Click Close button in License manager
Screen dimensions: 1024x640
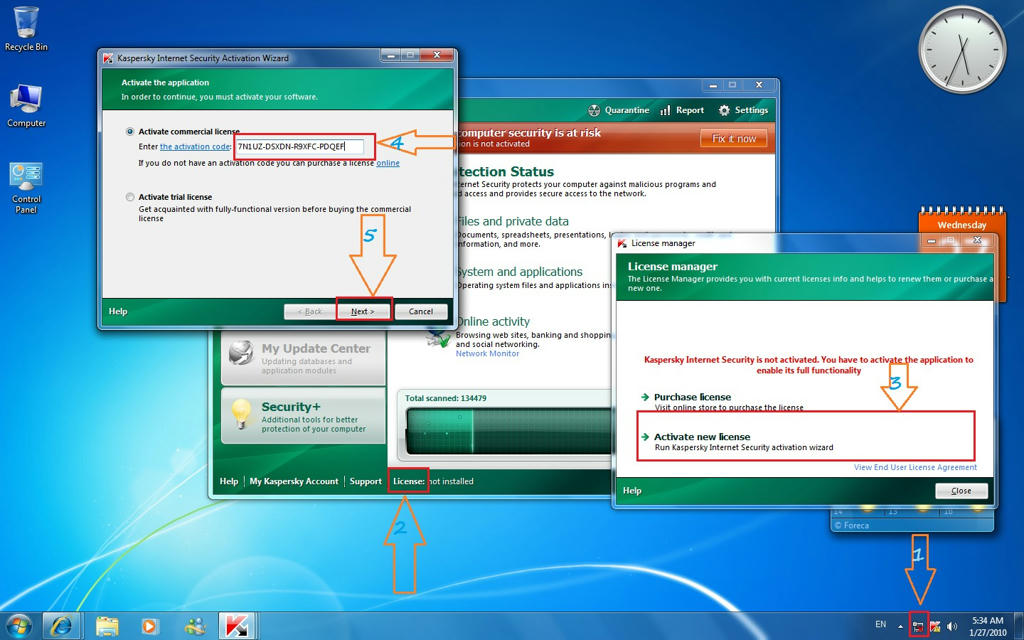pos(961,491)
